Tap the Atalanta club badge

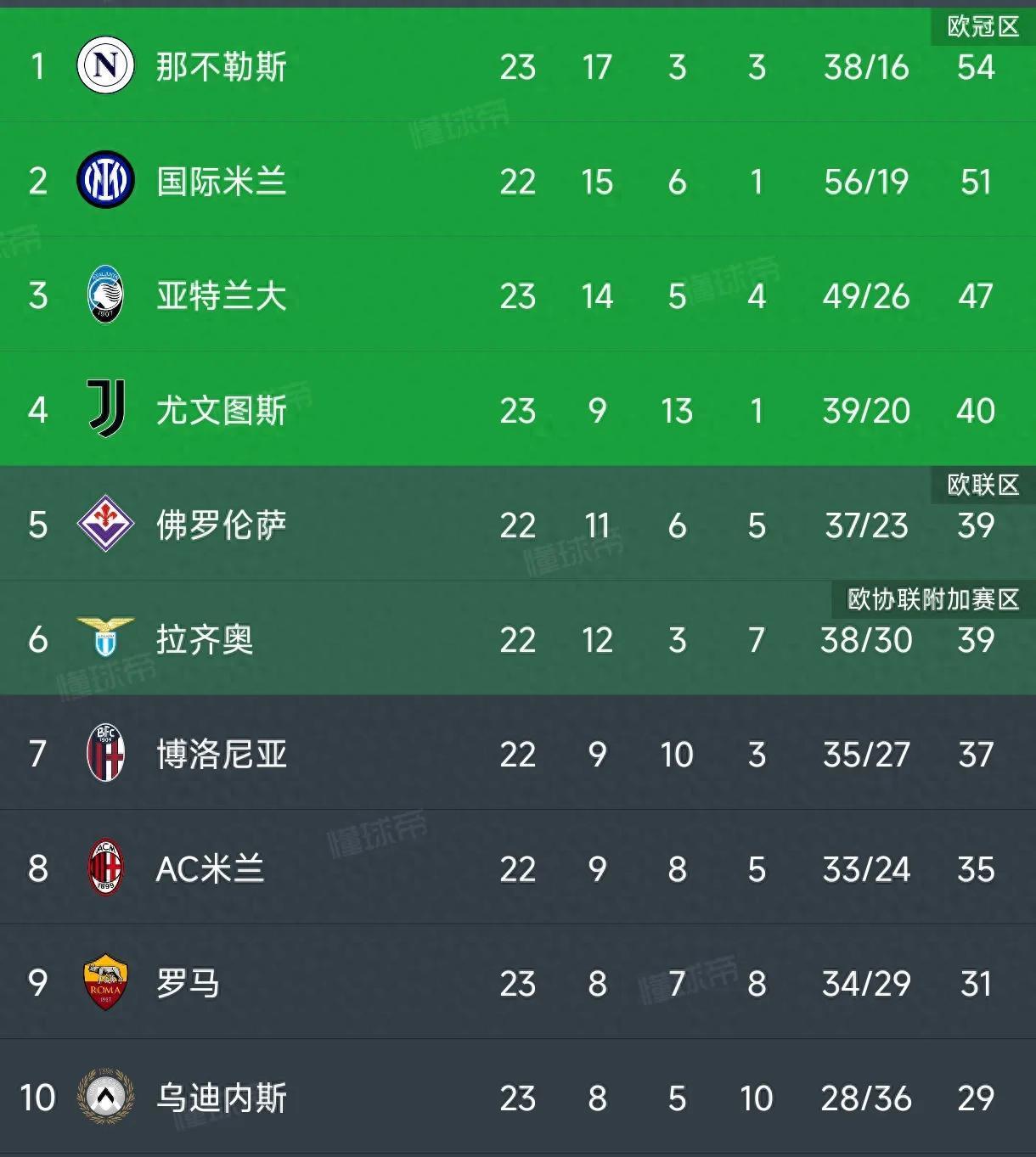click(x=105, y=295)
